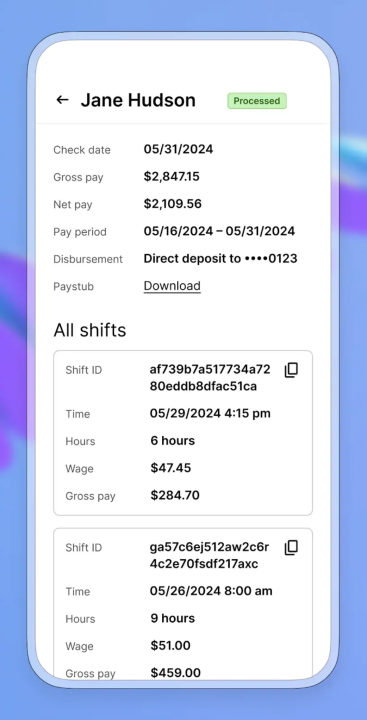Select the first shift ID text af739b7a
Image resolution: width=367 pixels, height=720 pixels.
point(210,378)
